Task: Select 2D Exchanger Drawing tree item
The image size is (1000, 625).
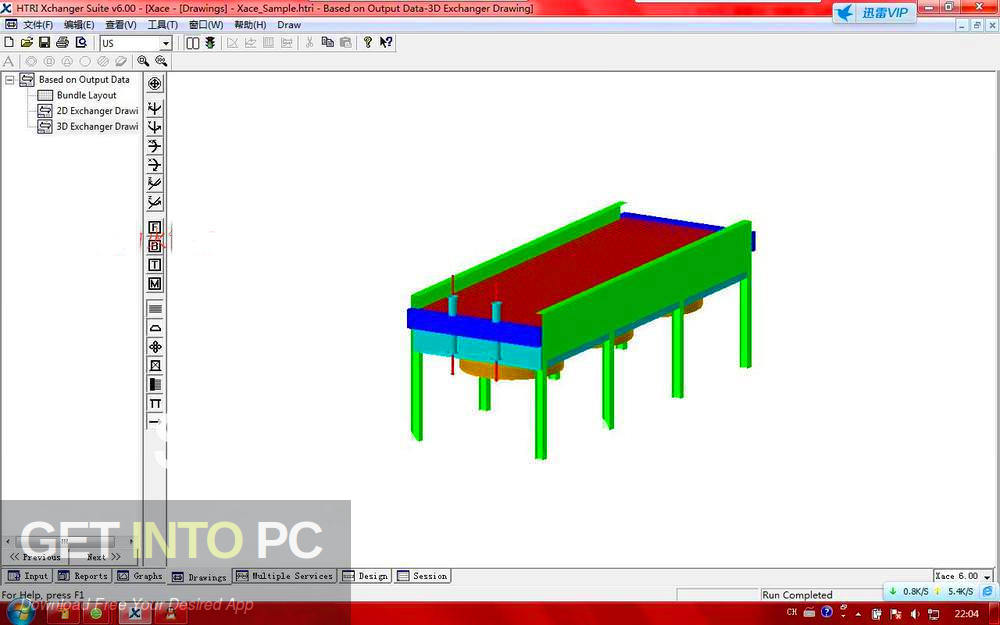Action: (x=97, y=111)
